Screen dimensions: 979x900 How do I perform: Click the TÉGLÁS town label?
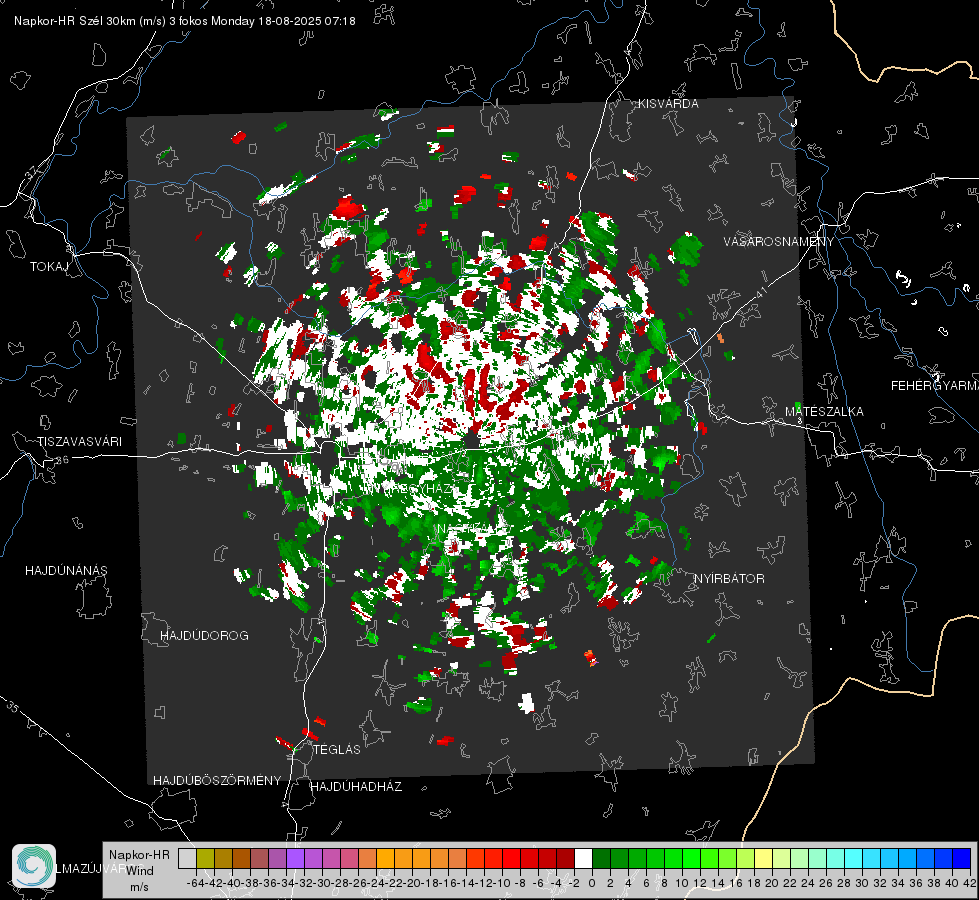(337, 749)
